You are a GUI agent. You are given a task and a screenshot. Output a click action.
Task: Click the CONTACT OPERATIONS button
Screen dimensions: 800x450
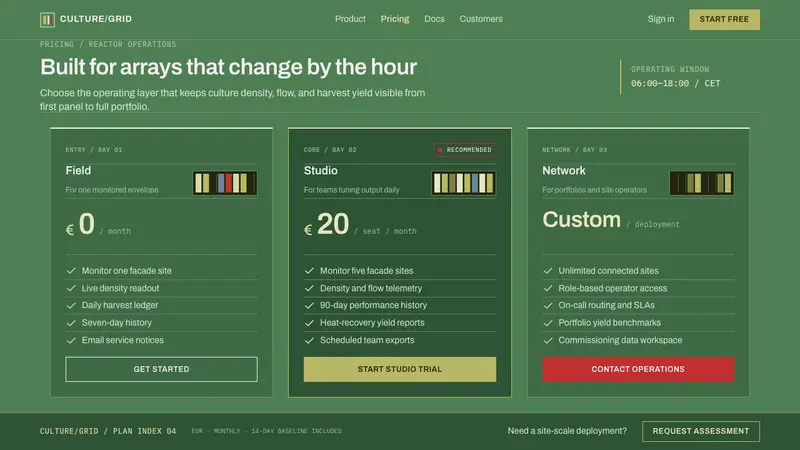click(x=638, y=369)
